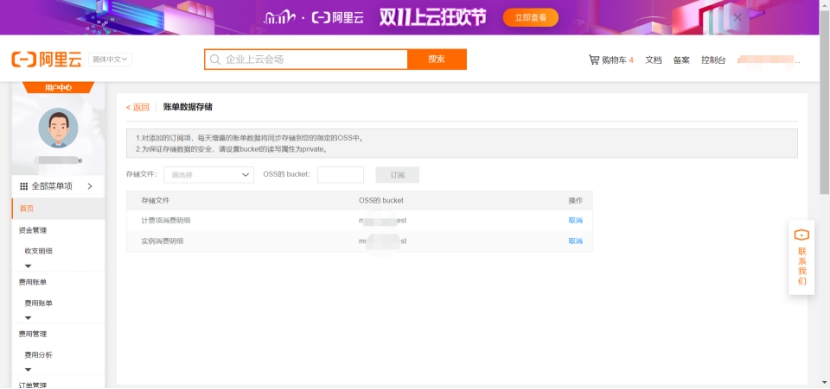Expand the chevron next to 全部菜单项

tap(89, 186)
